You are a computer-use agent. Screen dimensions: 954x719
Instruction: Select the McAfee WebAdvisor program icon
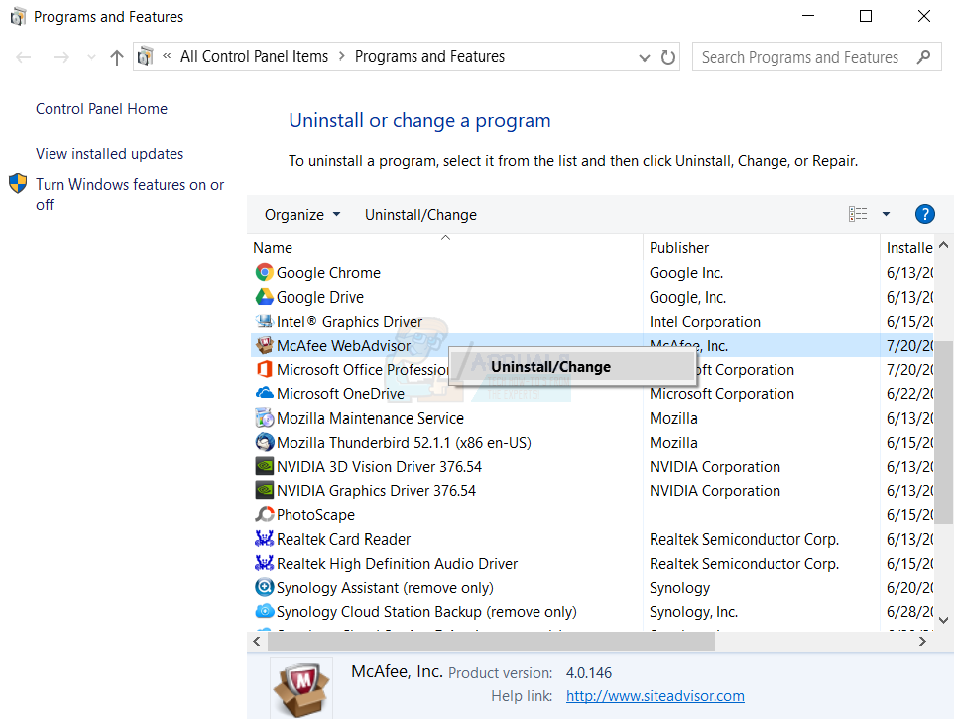(x=264, y=345)
